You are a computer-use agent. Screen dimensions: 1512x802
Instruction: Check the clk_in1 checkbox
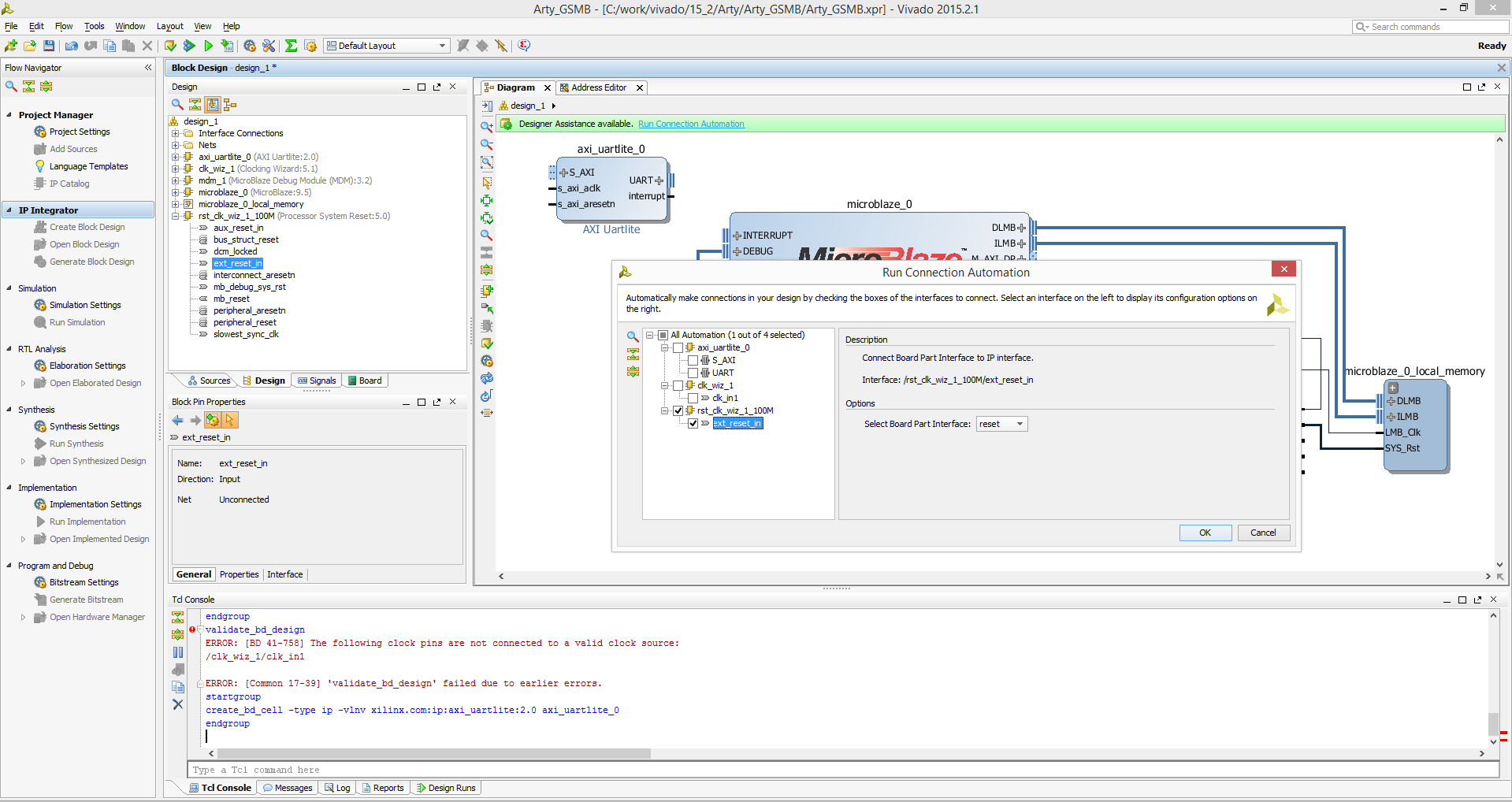click(x=693, y=398)
